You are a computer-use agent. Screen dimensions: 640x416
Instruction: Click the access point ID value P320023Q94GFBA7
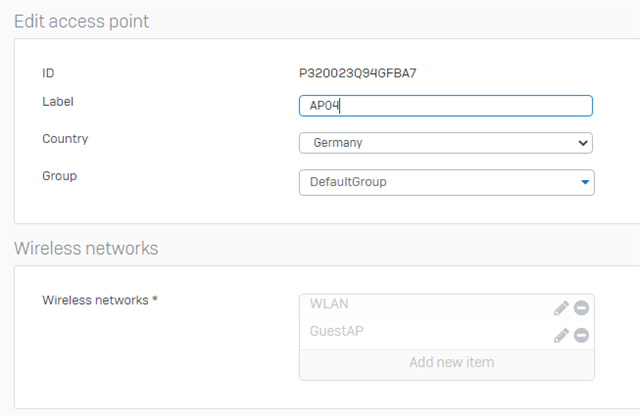358,73
